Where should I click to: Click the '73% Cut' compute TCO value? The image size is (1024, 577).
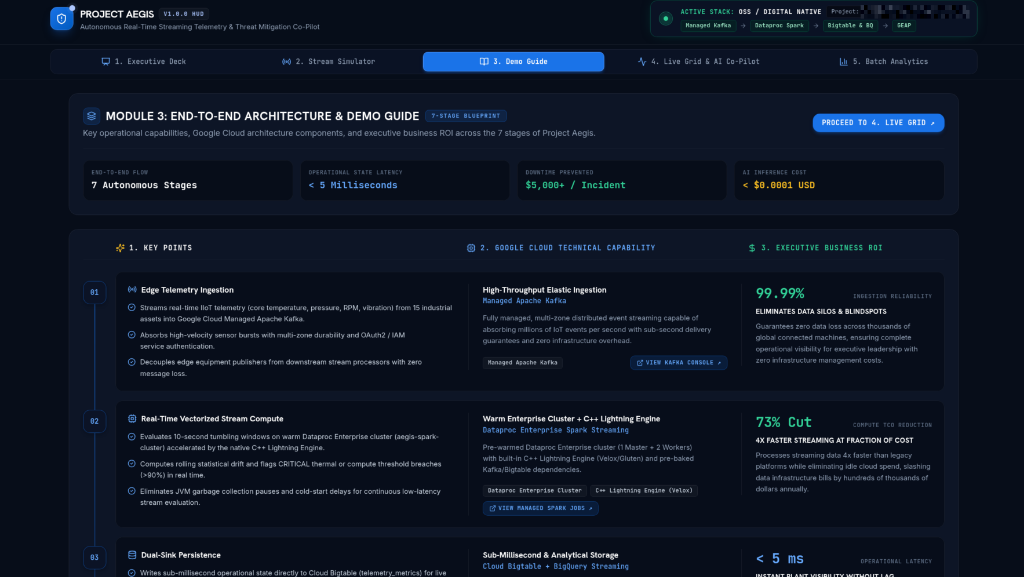click(x=784, y=422)
